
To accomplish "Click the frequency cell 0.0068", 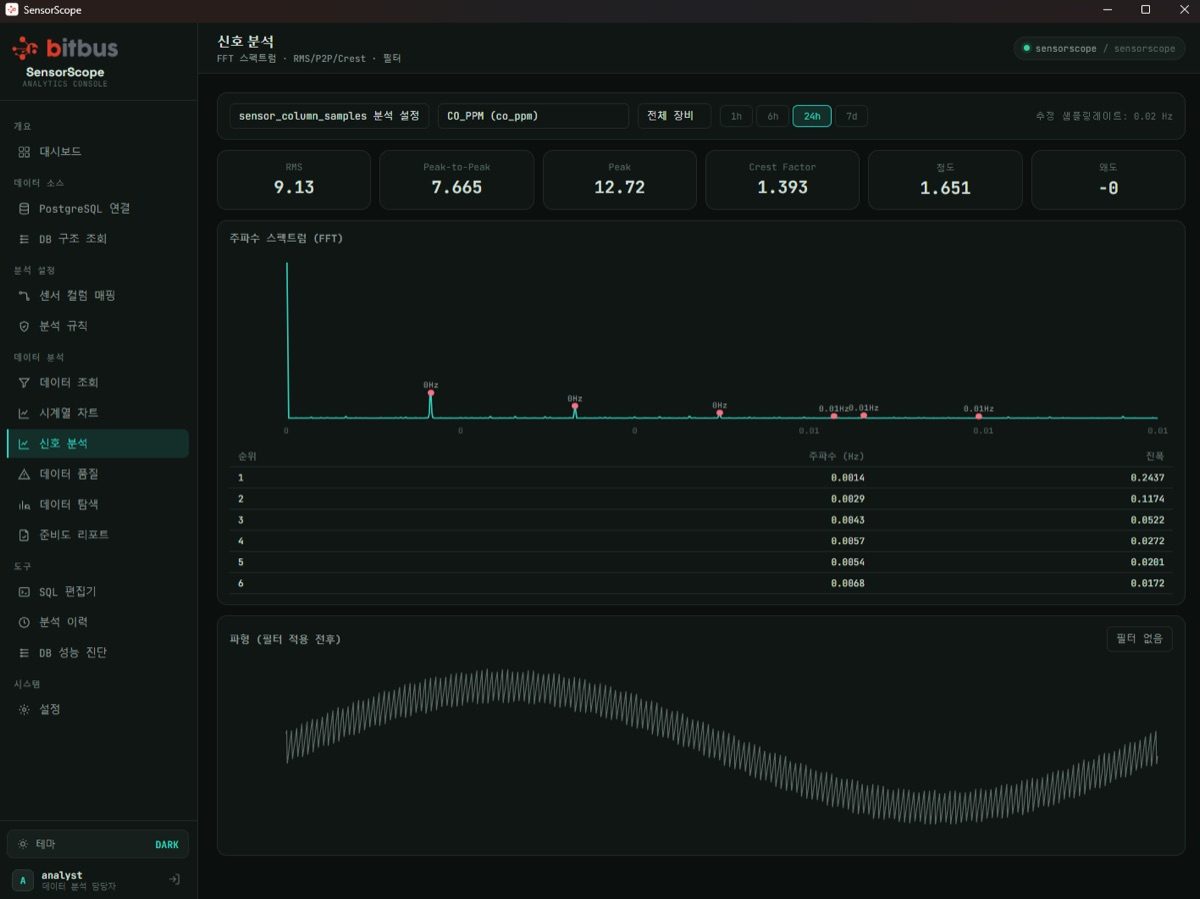I will tap(848, 584).
